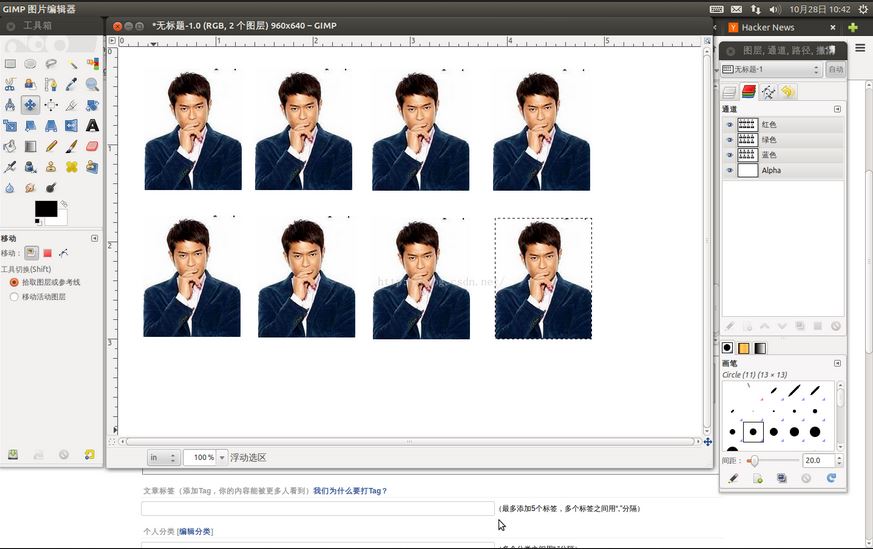
Task: Select the Dodge/Burn tool
Action: coord(51,188)
